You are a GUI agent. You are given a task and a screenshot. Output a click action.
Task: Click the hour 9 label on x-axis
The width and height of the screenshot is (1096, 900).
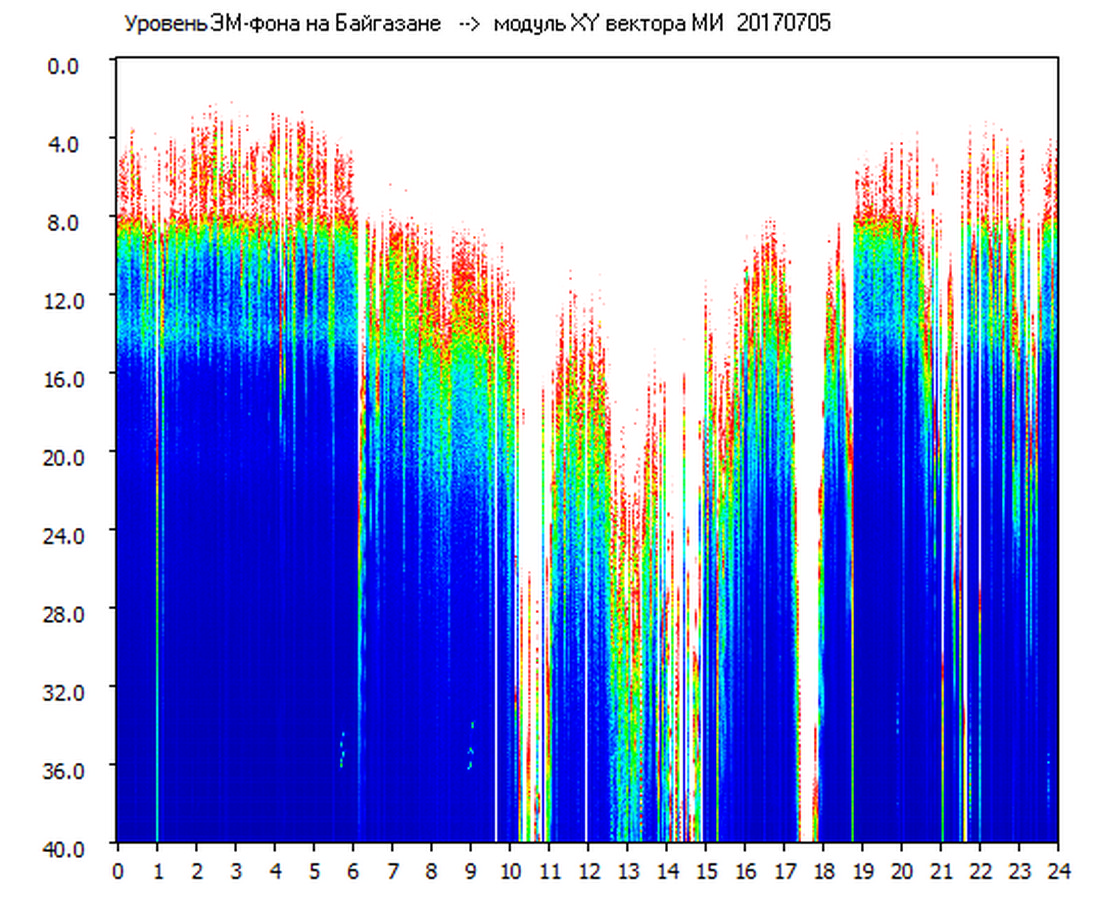tap(470, 870)
